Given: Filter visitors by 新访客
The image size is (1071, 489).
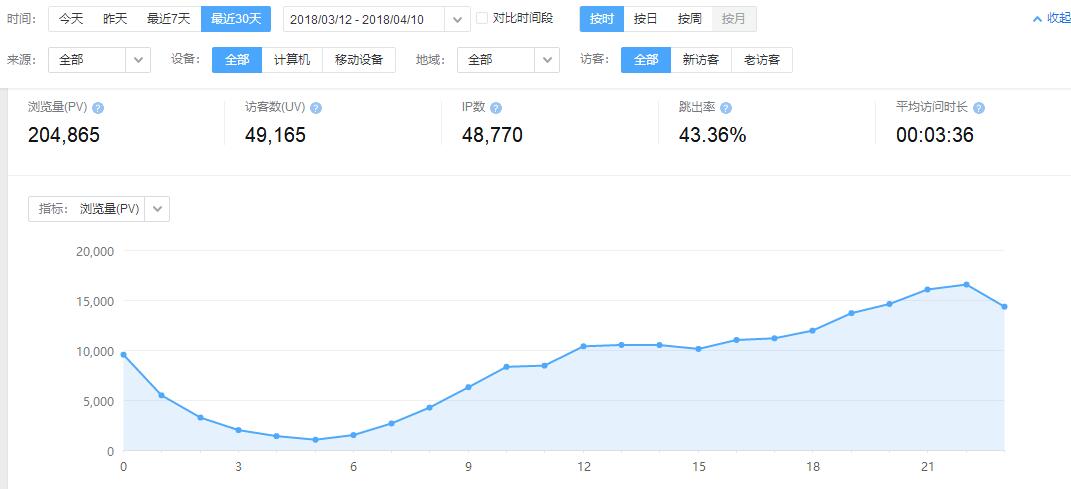Looking at the screenshot, I should [x=701, y=60].
